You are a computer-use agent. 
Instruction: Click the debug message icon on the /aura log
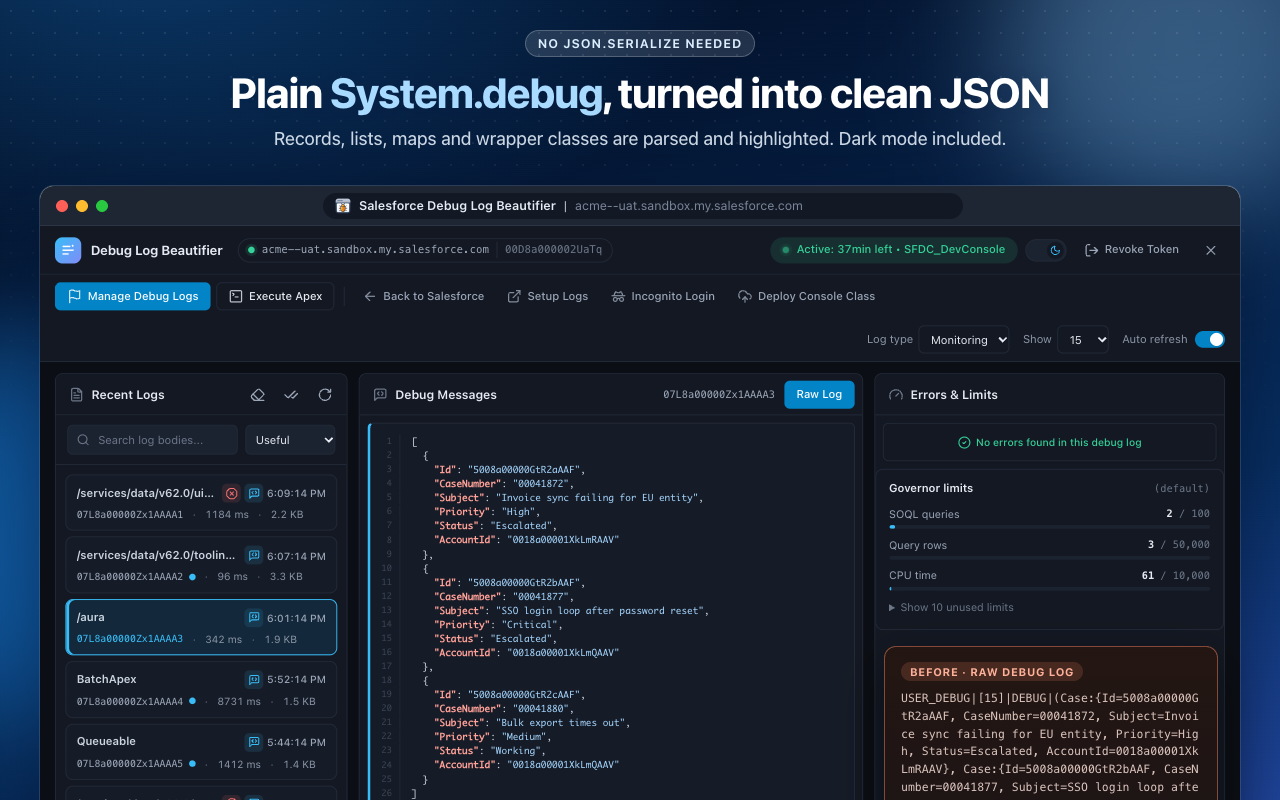(254, 618)
